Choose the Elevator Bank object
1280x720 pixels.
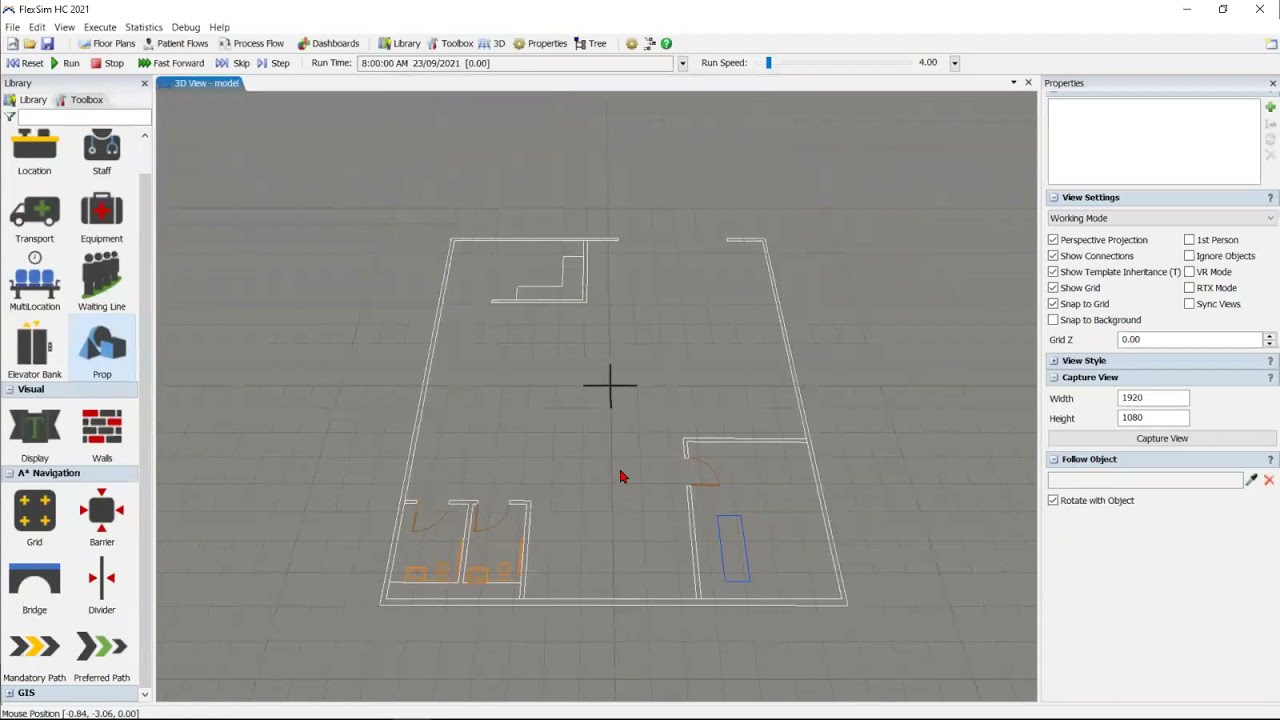[x=34, y=350]
